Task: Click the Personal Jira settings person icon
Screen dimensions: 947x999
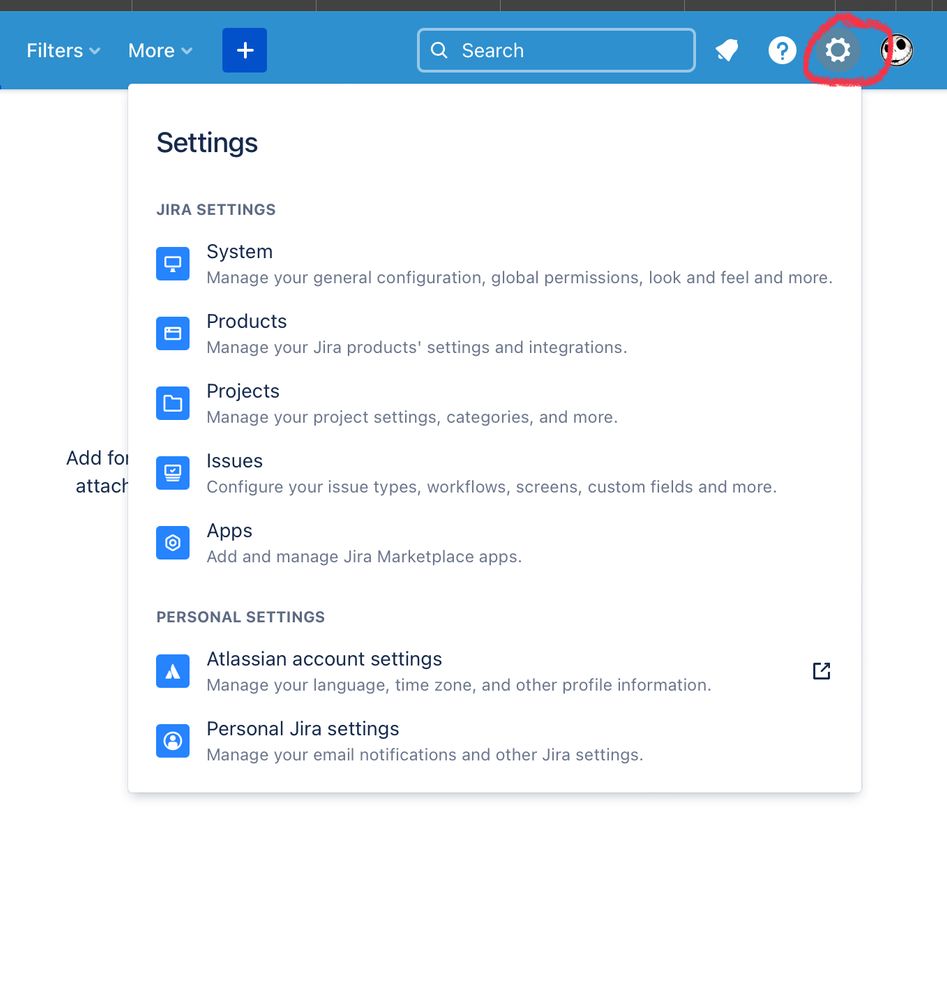Action: click(173, 741)
